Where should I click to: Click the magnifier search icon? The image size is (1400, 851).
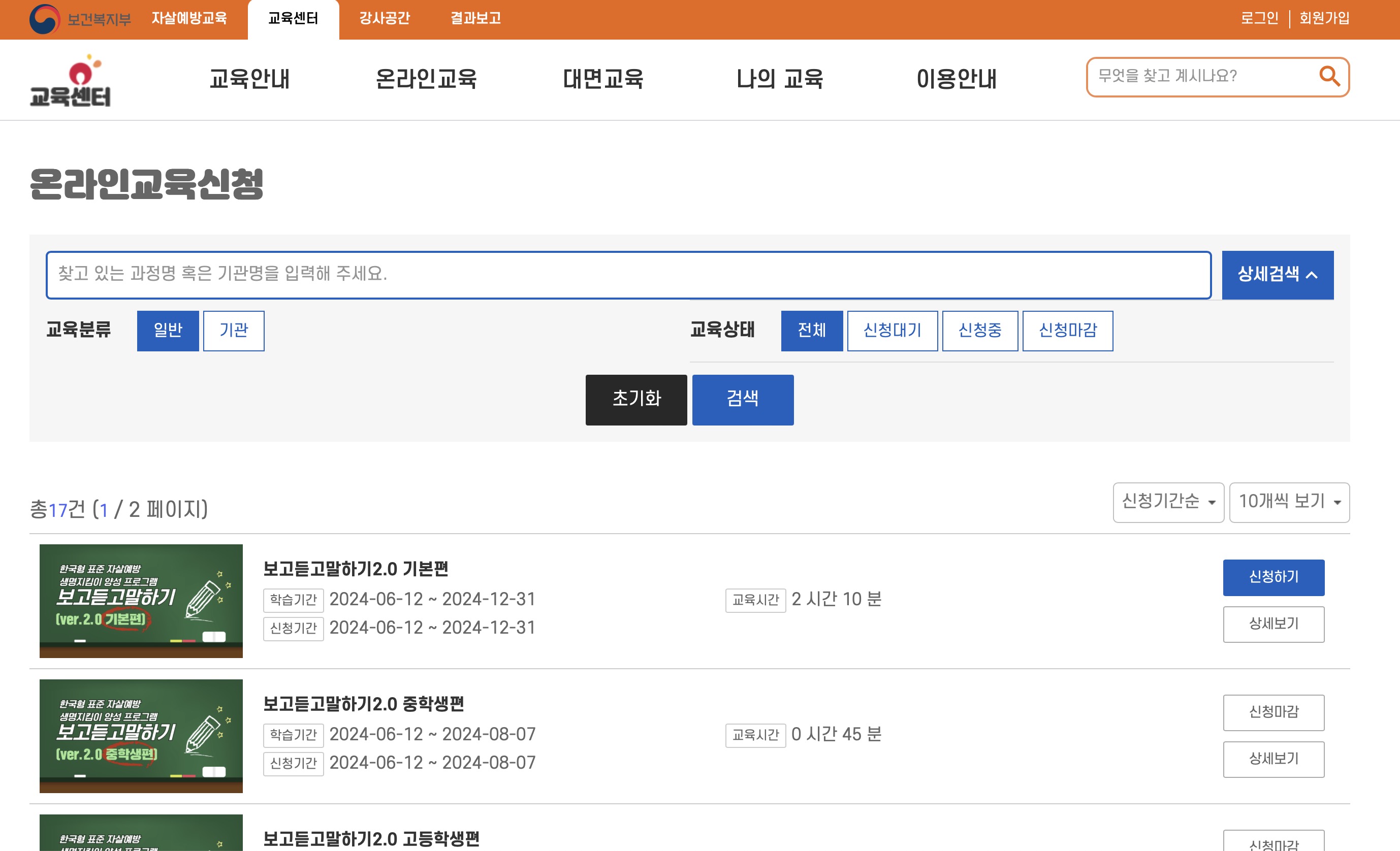pos(1329,76)
